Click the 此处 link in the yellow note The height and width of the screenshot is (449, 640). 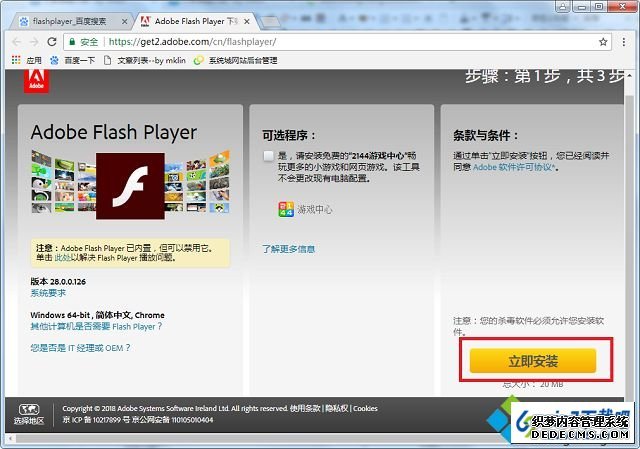click(x=62, y=258)
